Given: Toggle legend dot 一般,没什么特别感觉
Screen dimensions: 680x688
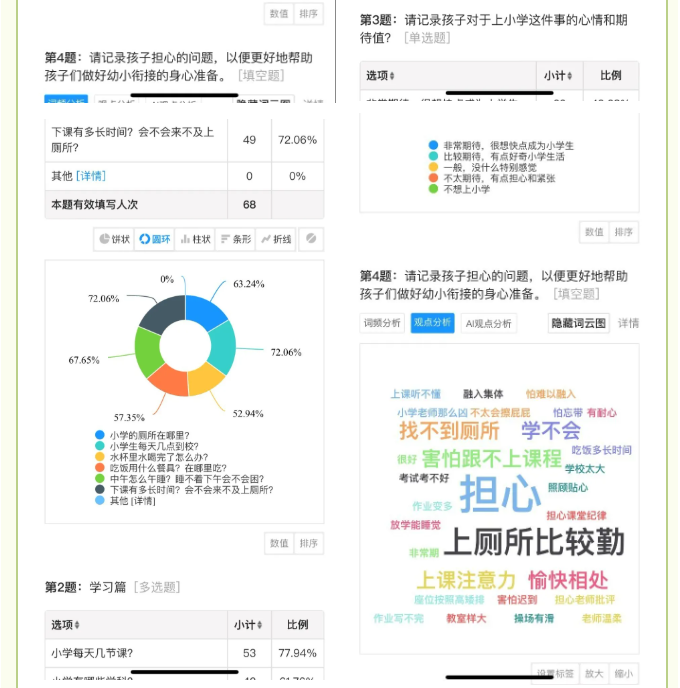Looking at the screenshot, I should pyautogui.click(x=433, y=167).
